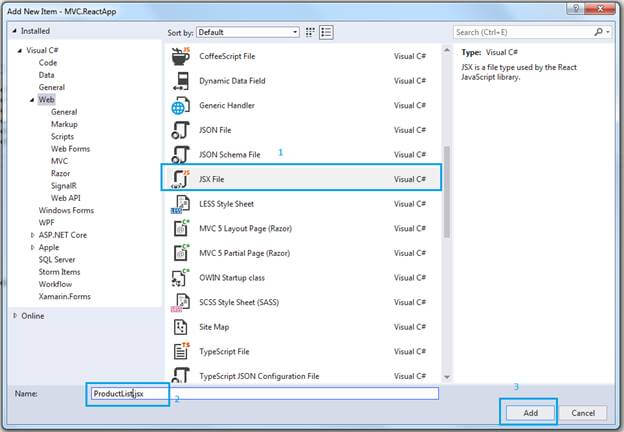
Task: Select the JSON File icon
Action: [x=180, y=130]
